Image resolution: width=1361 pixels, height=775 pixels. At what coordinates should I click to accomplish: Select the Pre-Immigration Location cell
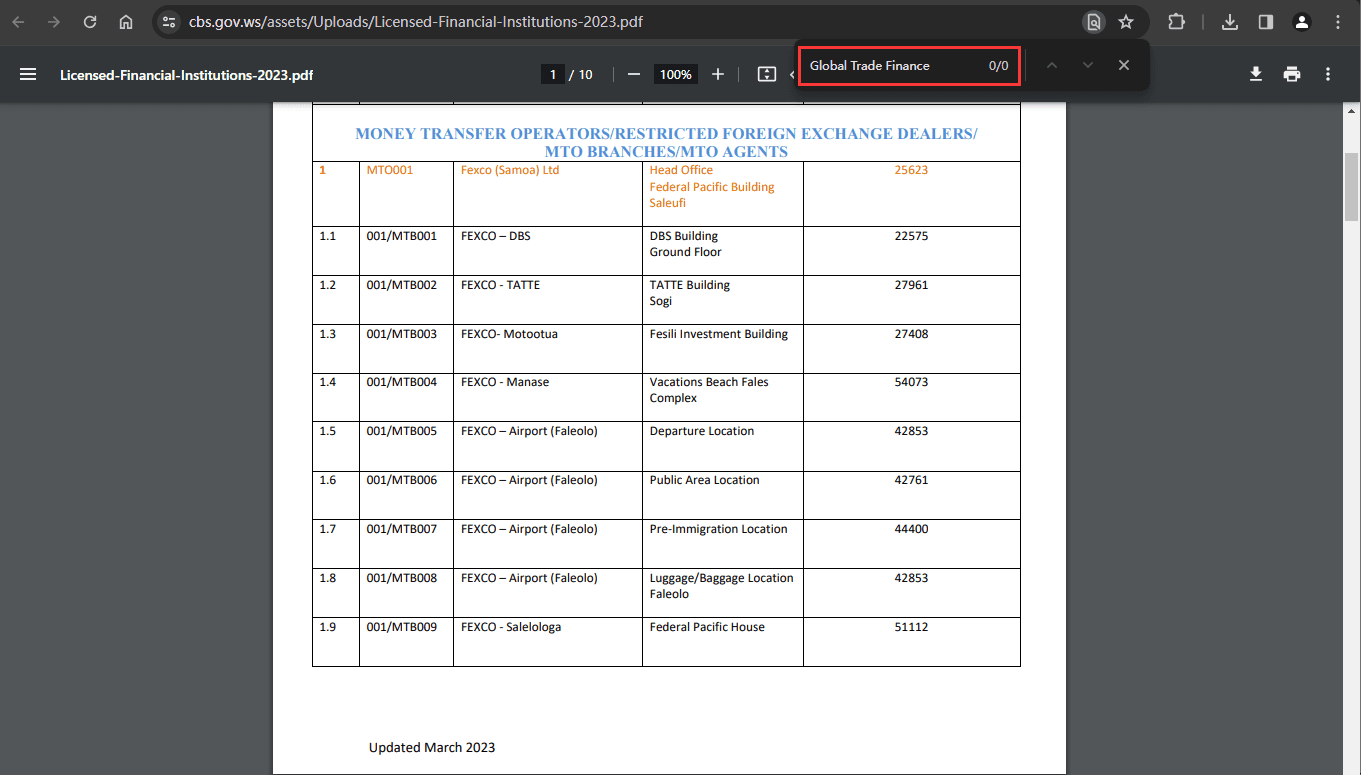tap(722, 544)
